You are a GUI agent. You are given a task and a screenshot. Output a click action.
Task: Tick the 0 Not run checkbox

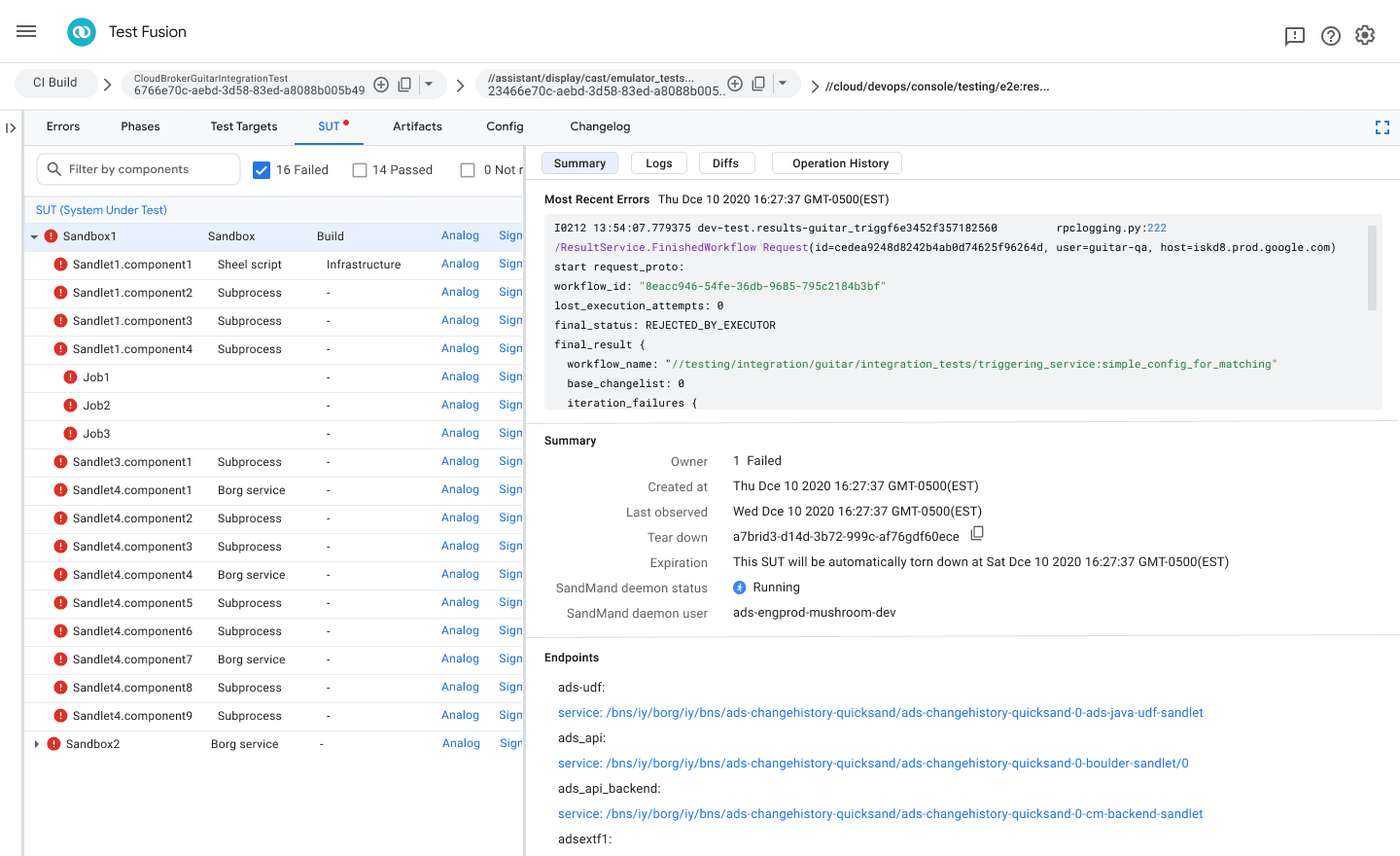[x=468, y=170]
